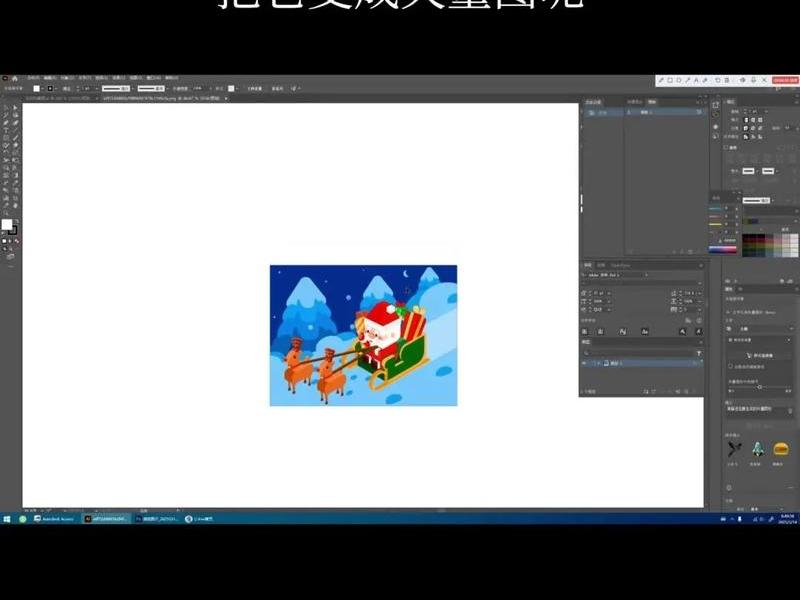Select the Curvature tool
800x600 pixels.
pyautogui.click(x=15, y=122)
